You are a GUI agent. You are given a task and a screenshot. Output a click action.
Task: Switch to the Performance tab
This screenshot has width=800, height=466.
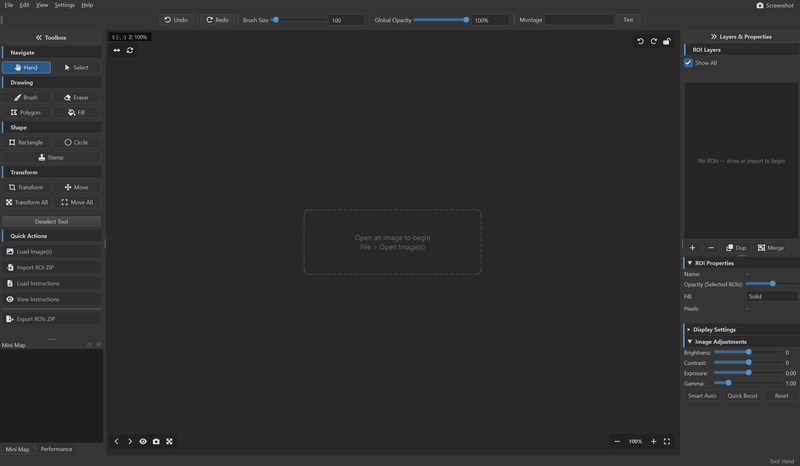pyautogui.click(x=56, y=449)
